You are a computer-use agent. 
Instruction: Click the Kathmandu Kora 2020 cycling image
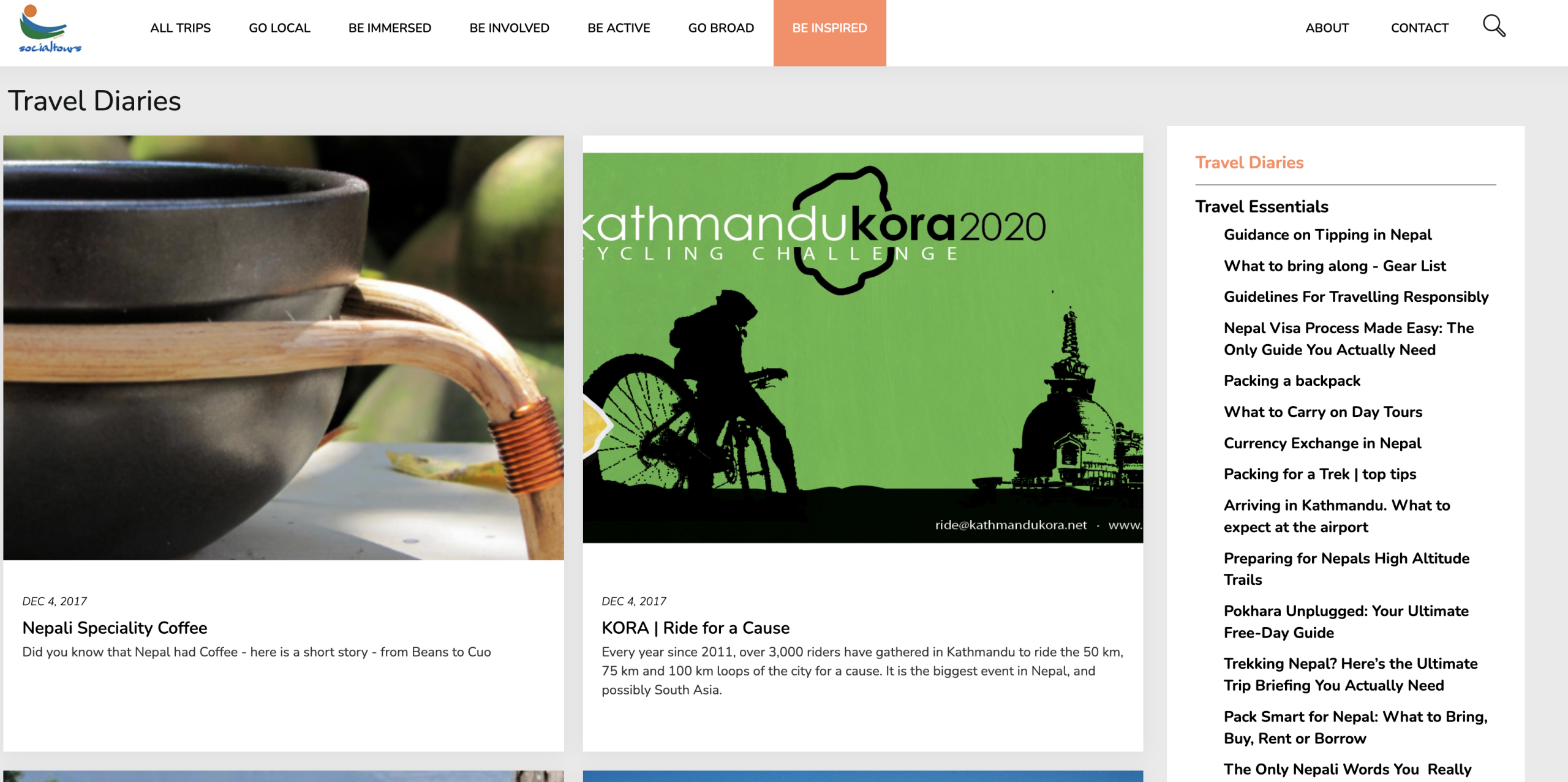862,347
